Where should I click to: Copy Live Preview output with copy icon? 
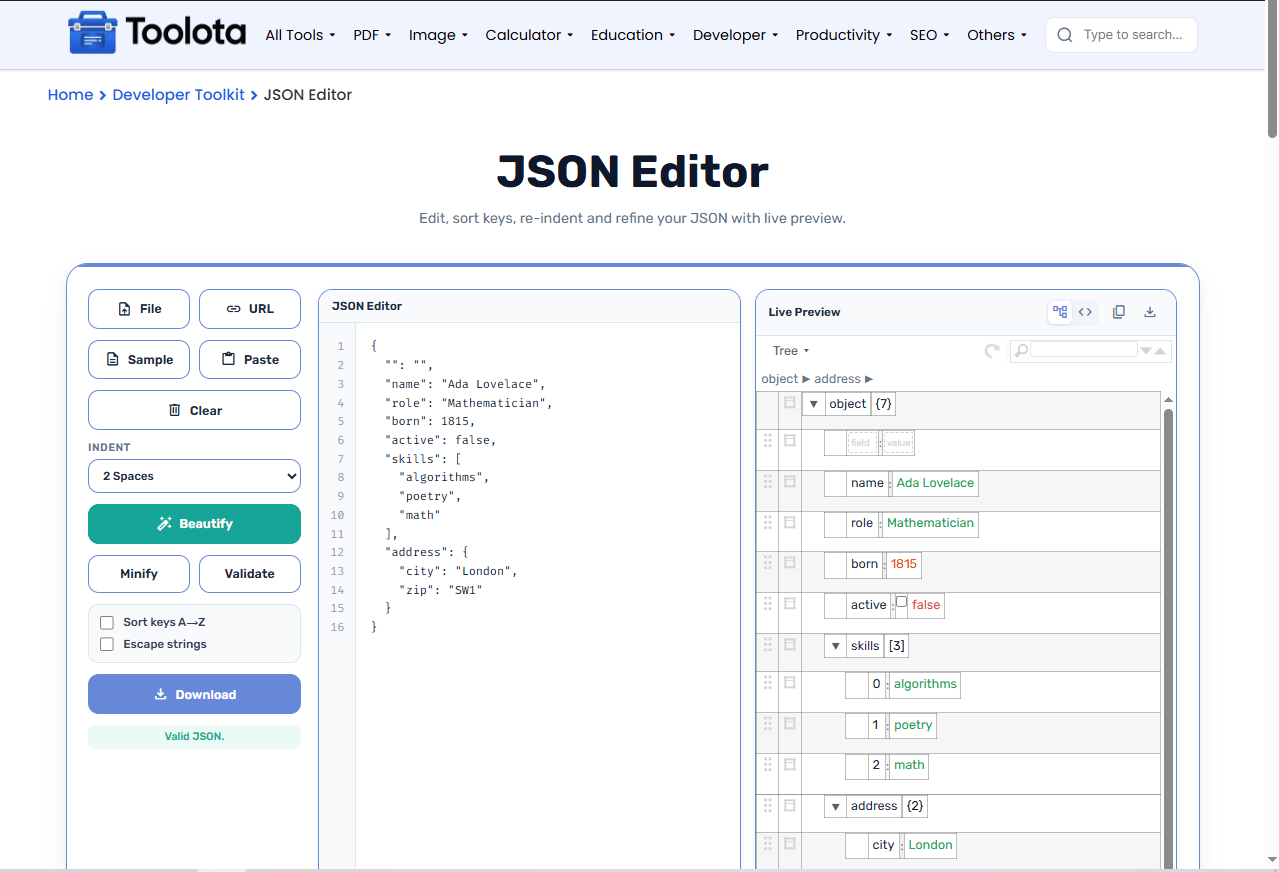click(1119, 312)
